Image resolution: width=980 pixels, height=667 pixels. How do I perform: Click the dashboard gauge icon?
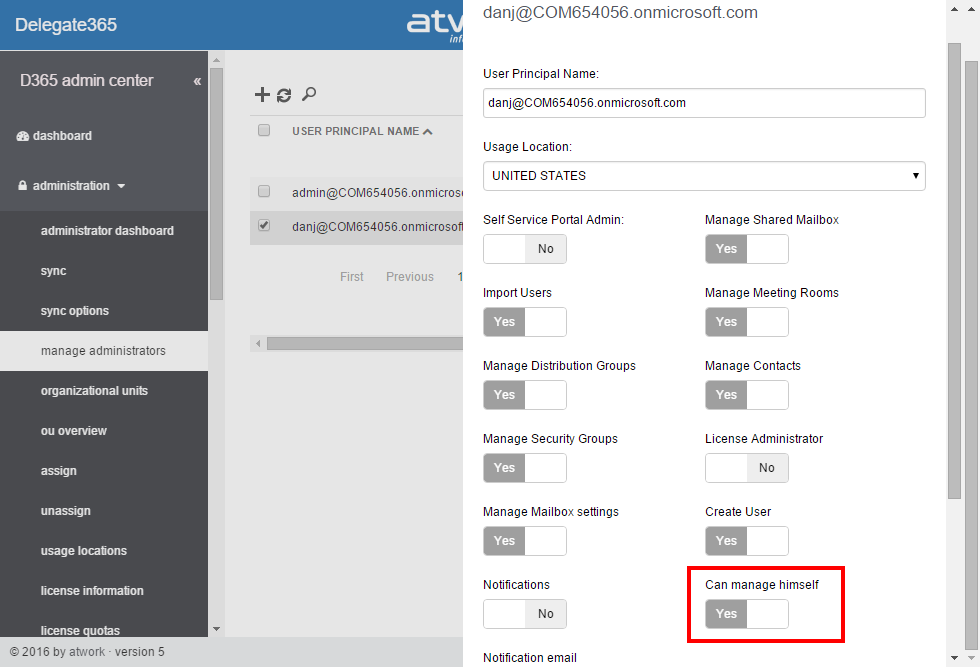(x=23, y=136)
